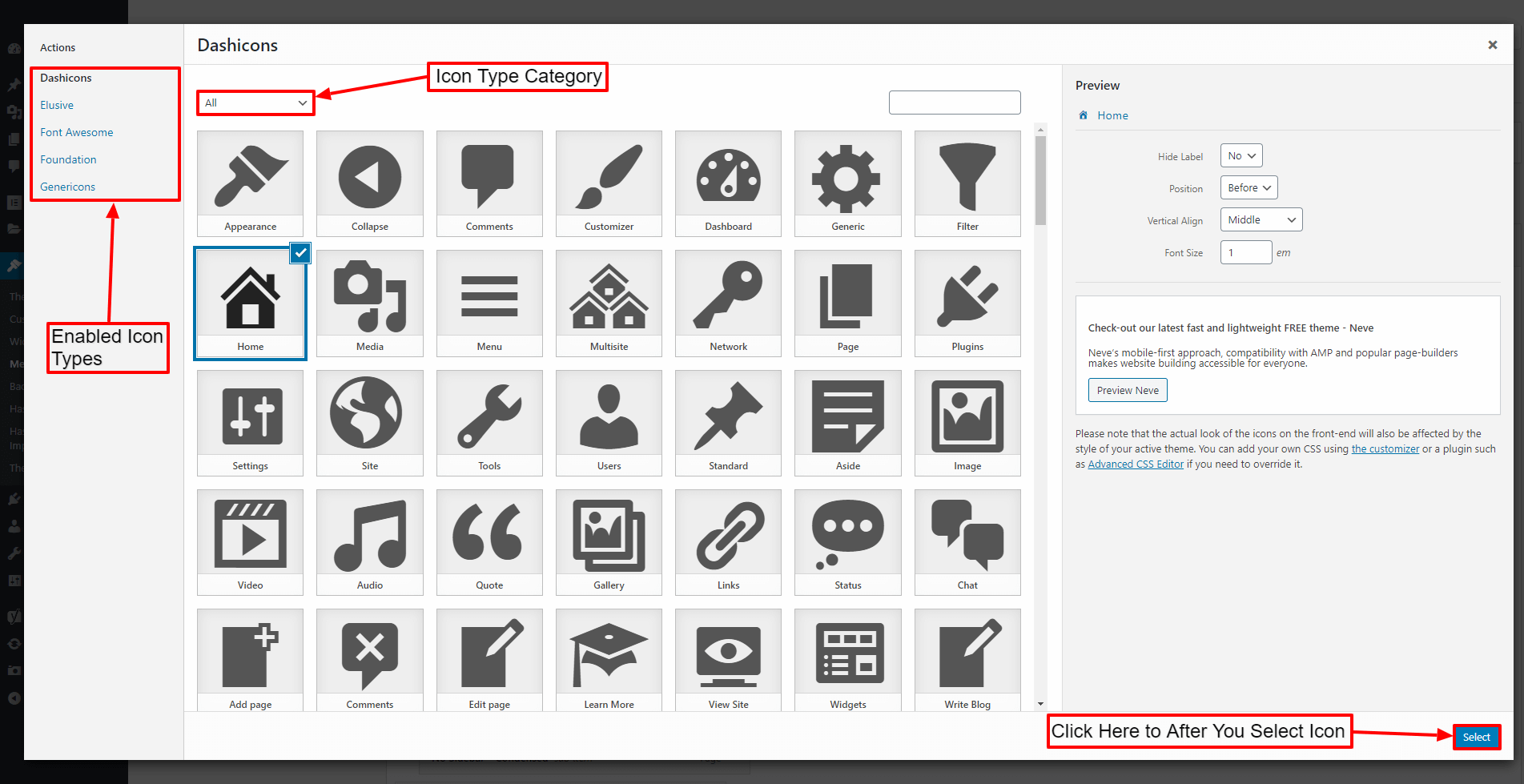
Task: Select the Chat bubbles icon
Action: click(967, 542)
